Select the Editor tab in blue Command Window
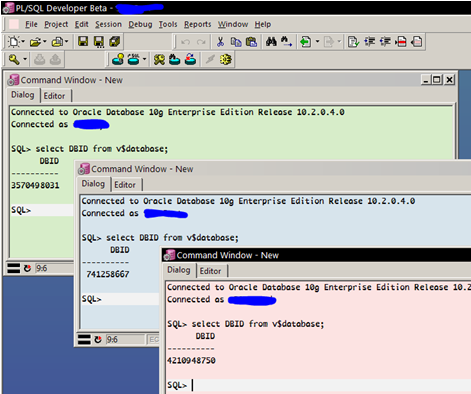The width and height of the screenshot is (471, 394). coord(125,185)
